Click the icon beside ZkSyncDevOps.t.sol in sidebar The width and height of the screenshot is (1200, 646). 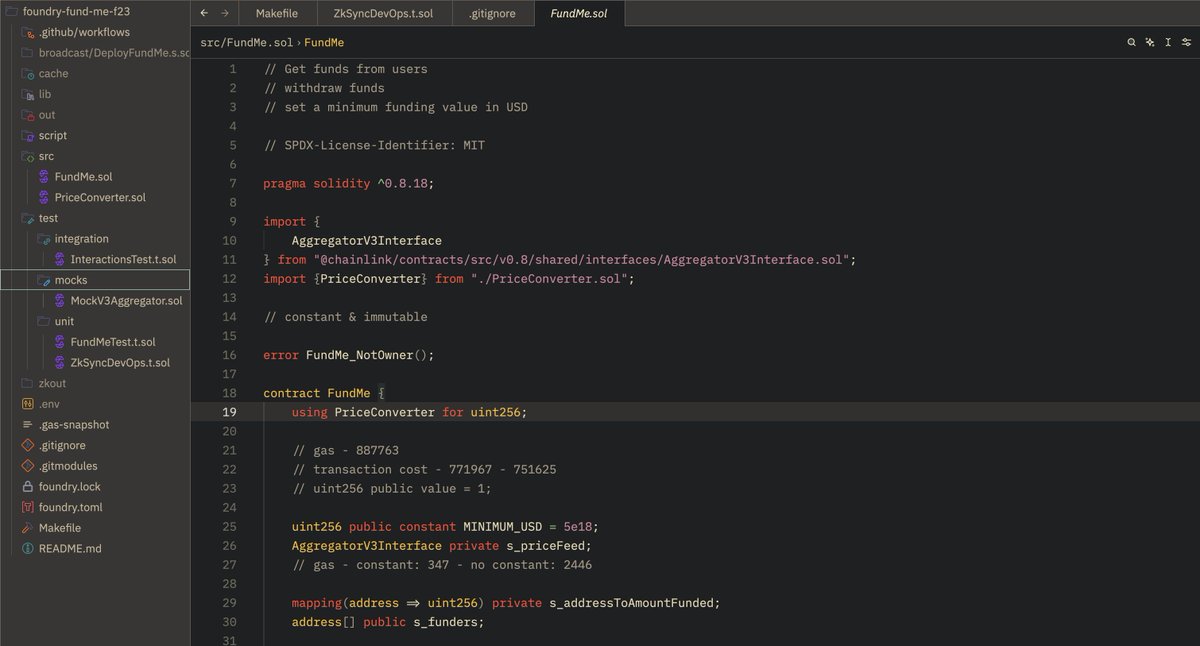pyautogui.click(x=59, y=363)
